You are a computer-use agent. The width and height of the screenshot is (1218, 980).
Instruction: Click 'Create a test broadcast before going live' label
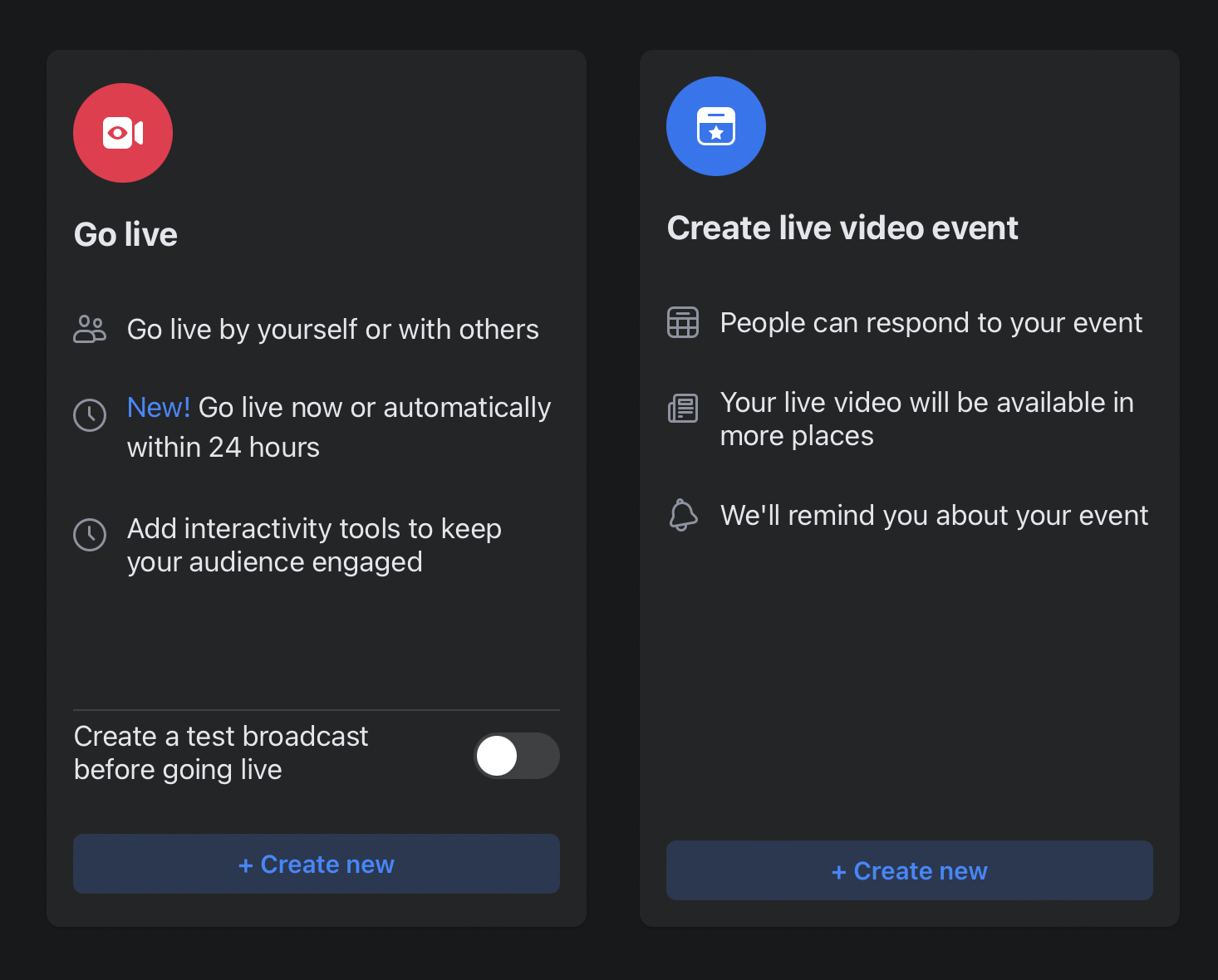click(x=221, y=753)
